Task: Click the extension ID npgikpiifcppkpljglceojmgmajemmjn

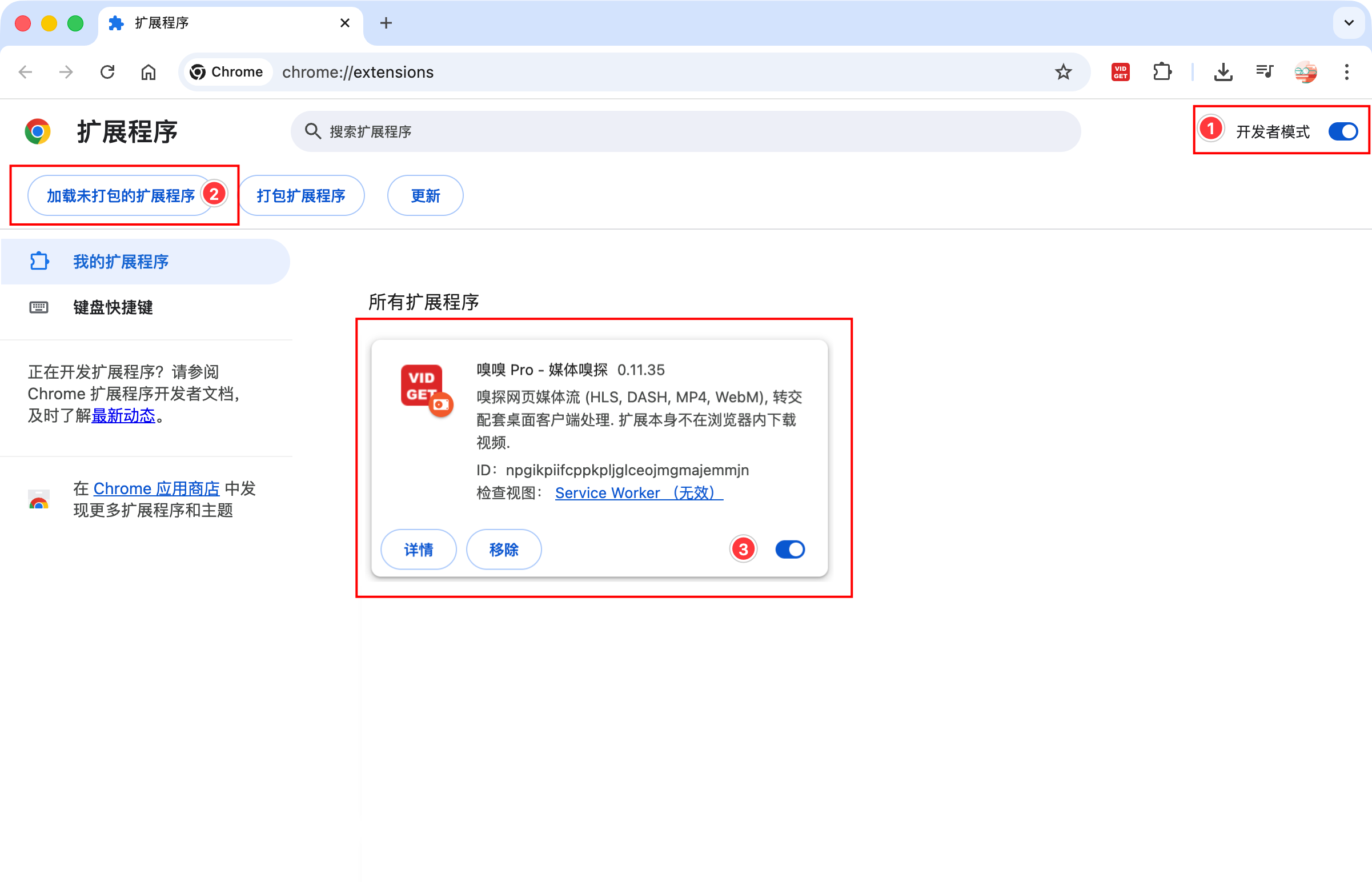Action: coord(628,470)
